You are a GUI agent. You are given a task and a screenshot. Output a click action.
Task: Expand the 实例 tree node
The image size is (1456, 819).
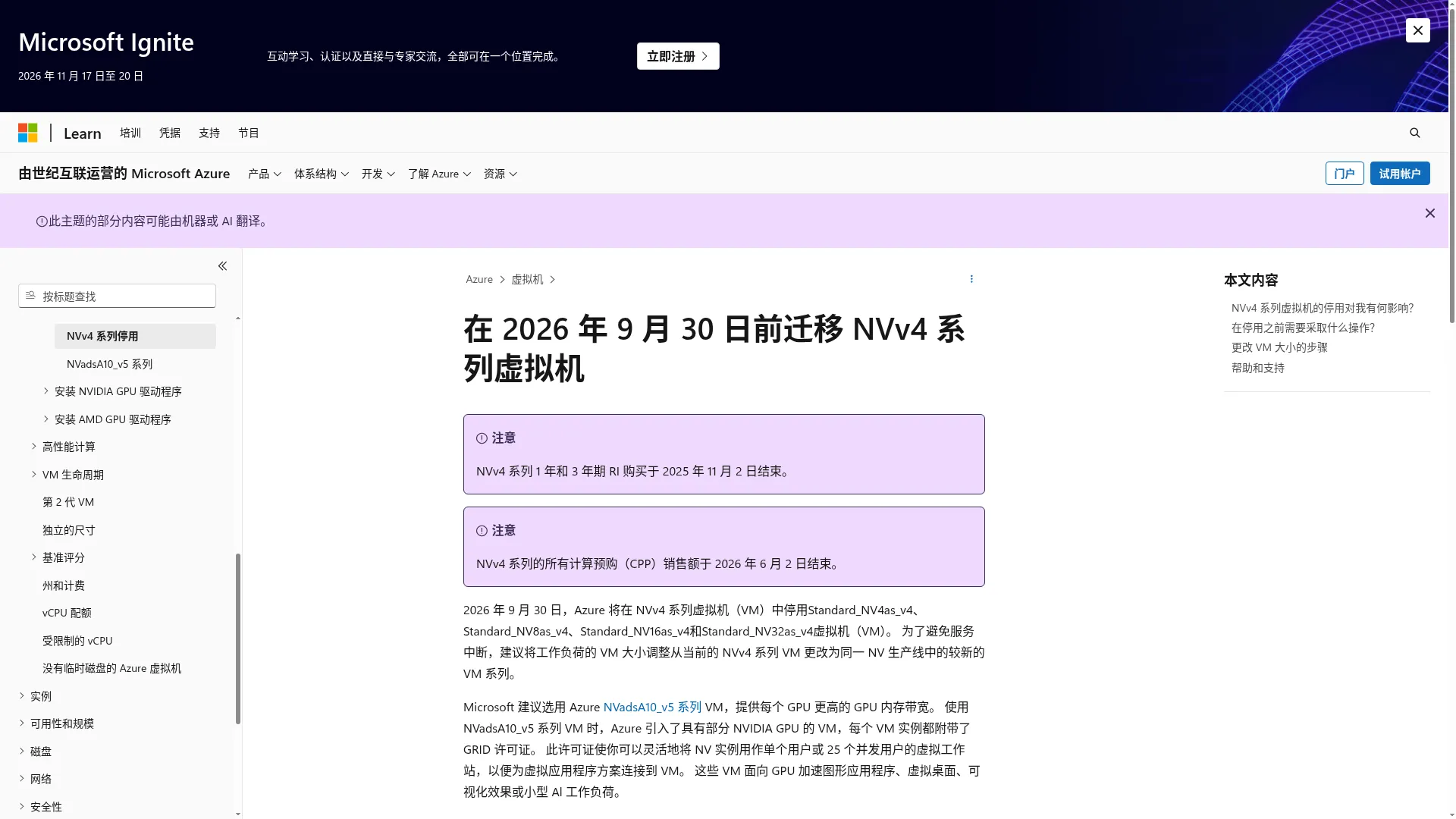tap(21, 695)
